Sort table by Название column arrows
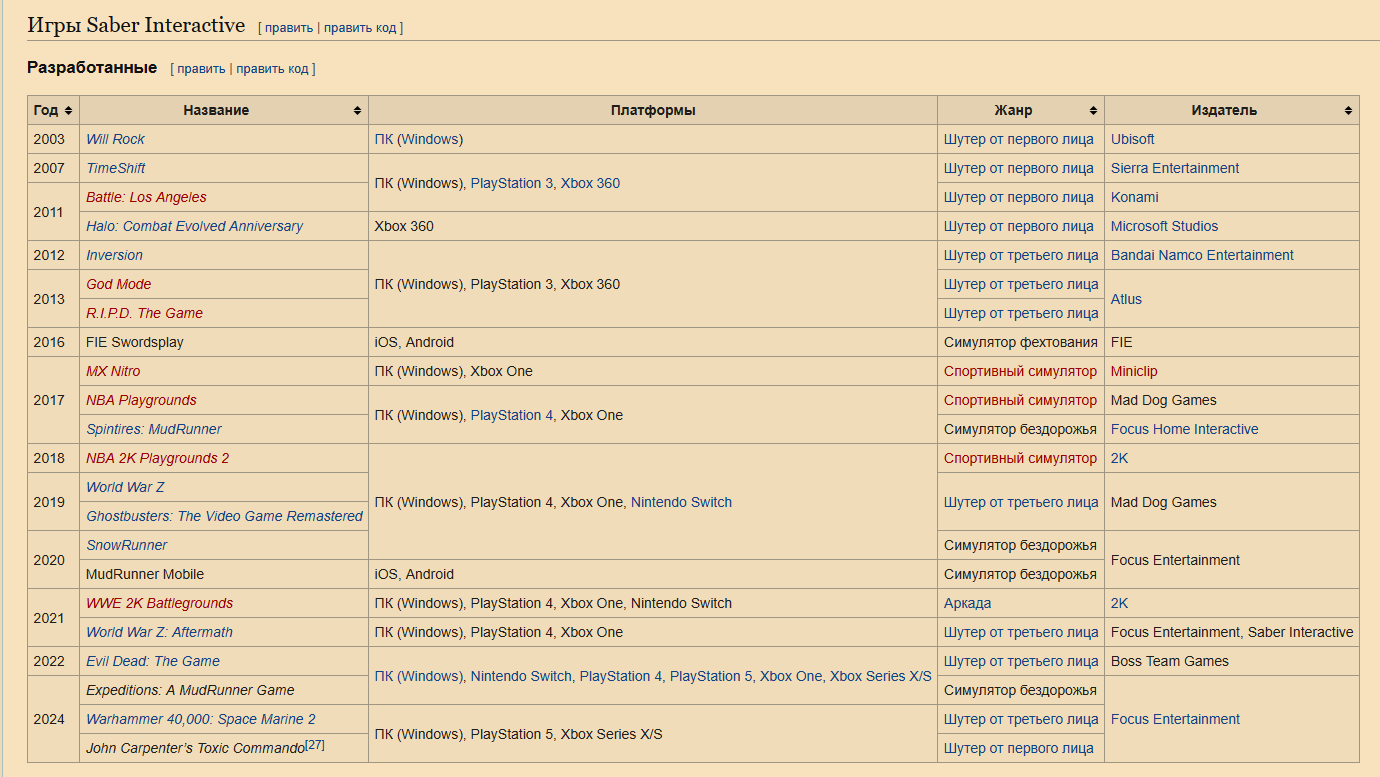Image resolution: width=1380 pixels, height=777 pixels. (x=357, y=110)
